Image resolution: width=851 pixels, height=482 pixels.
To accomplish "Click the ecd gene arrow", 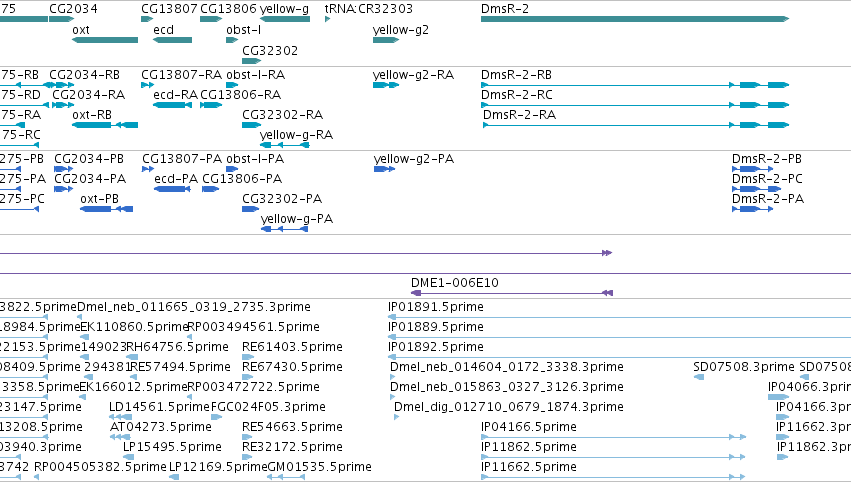I will point(172,40).
